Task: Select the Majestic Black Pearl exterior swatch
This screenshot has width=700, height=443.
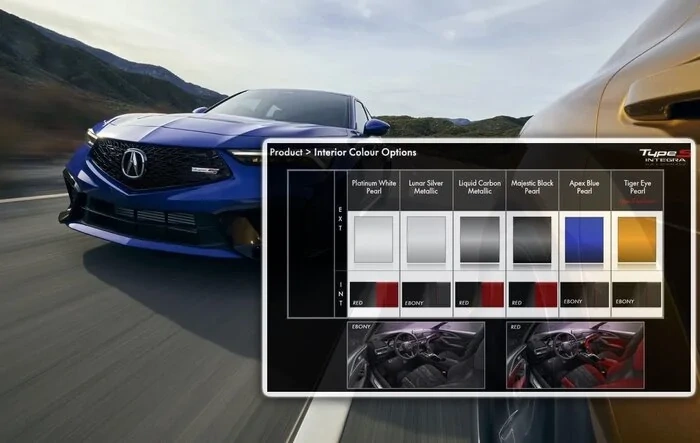Action: coord(532,240)
